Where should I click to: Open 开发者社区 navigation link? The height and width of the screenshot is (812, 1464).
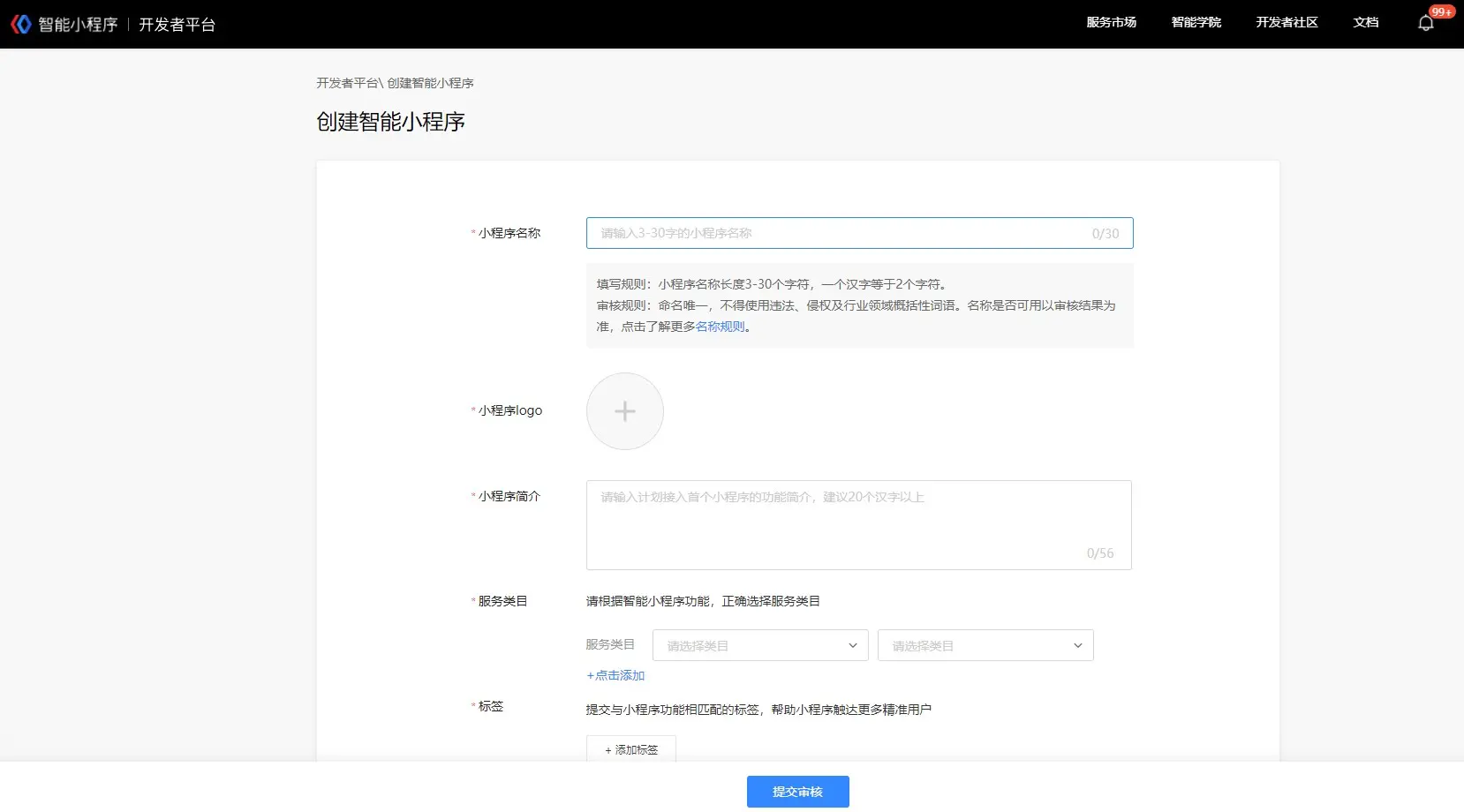tap(1287, 23)
